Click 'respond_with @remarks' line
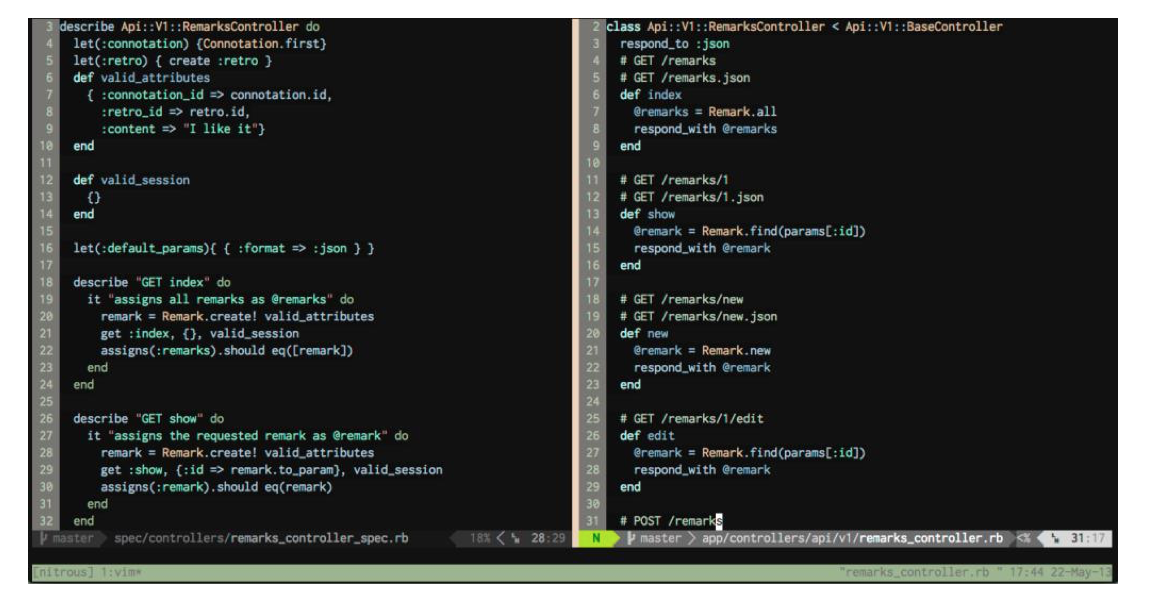This screenshot has height=606, width=1154. [705, 129]
